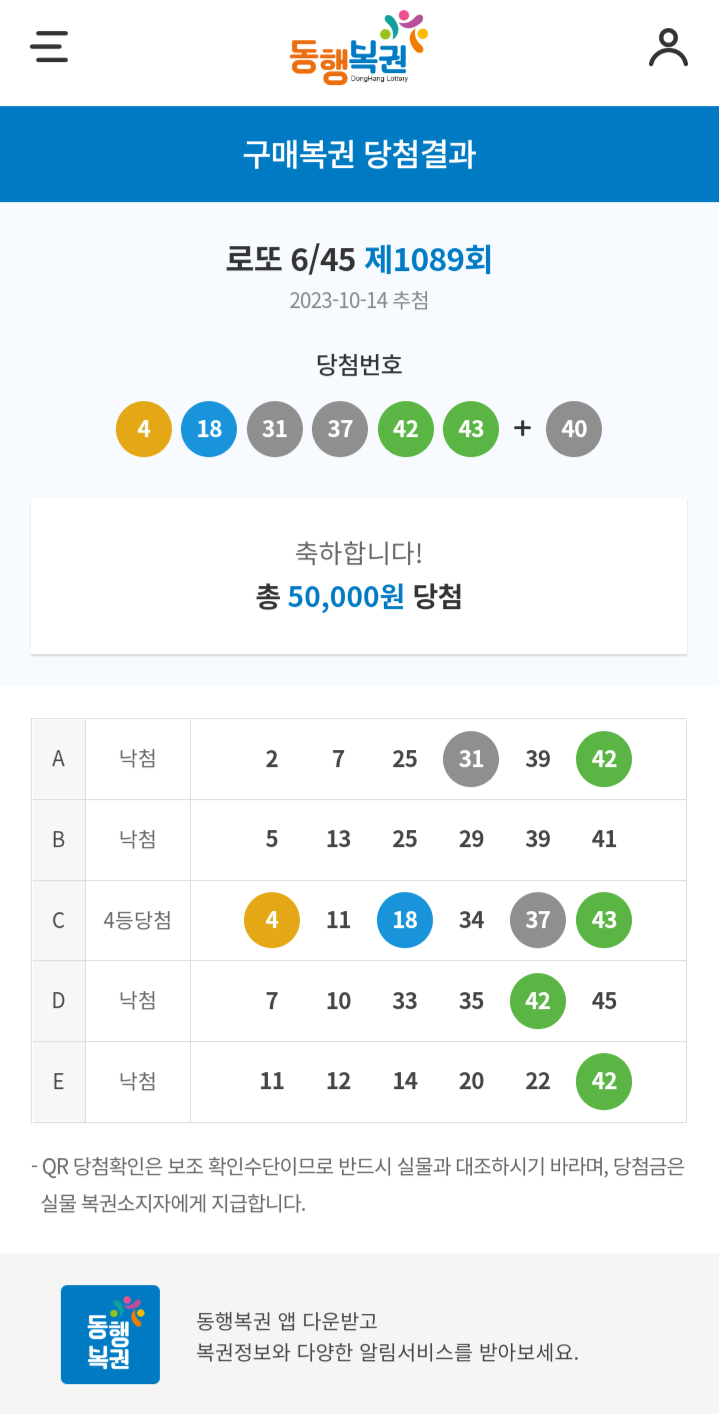Click the 제1089회 round number text
Screen dimensions: 719x1414
coord(428,260)
